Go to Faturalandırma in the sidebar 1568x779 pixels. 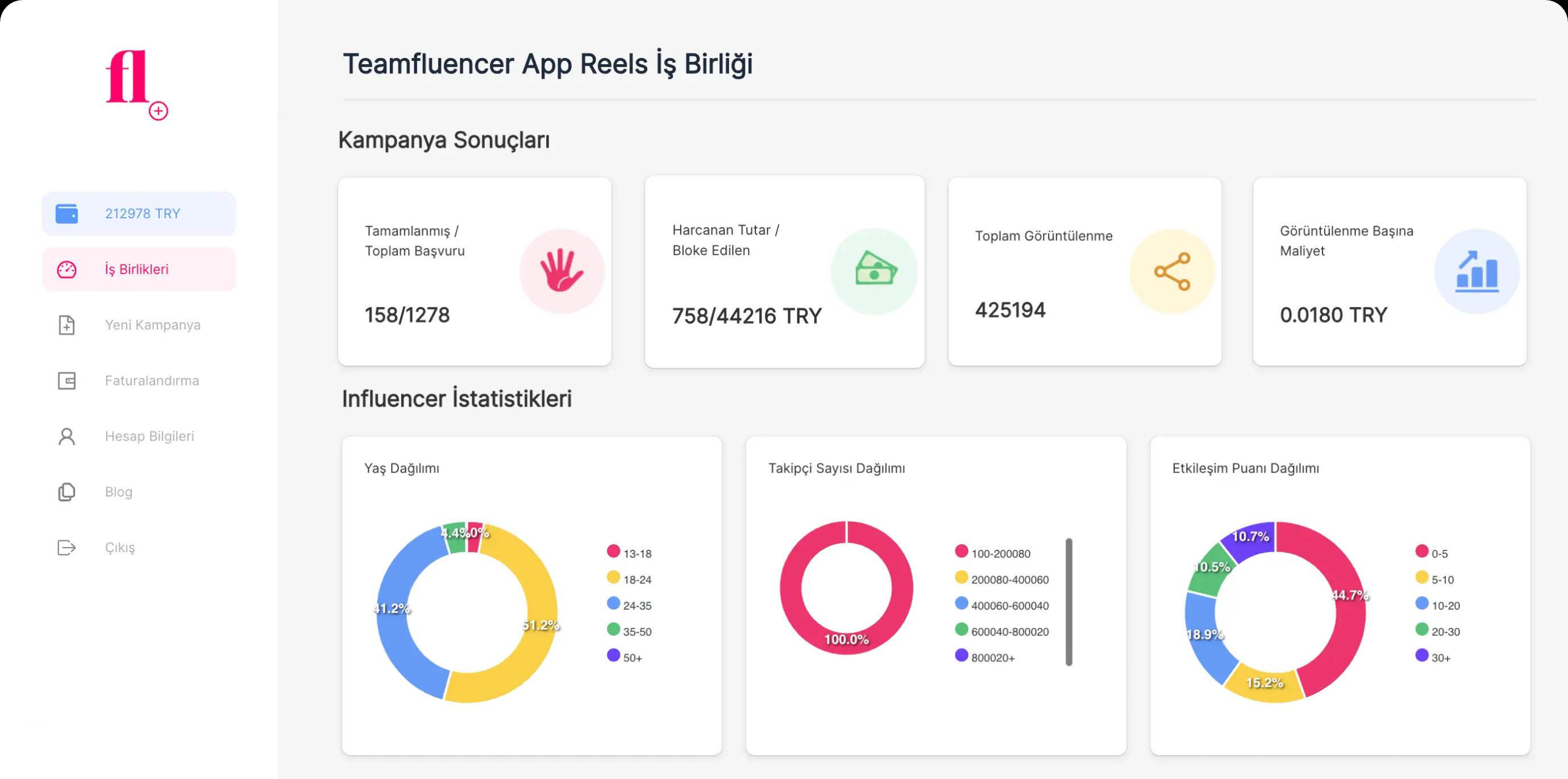tap(139, 380)
